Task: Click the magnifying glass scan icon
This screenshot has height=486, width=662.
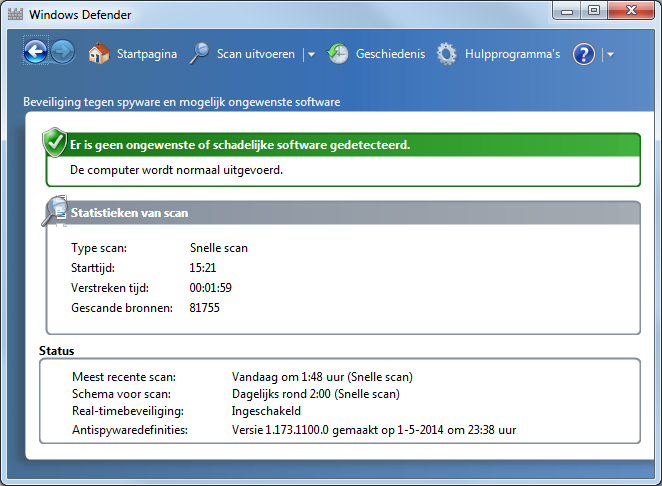Action: tap(199, 54)
